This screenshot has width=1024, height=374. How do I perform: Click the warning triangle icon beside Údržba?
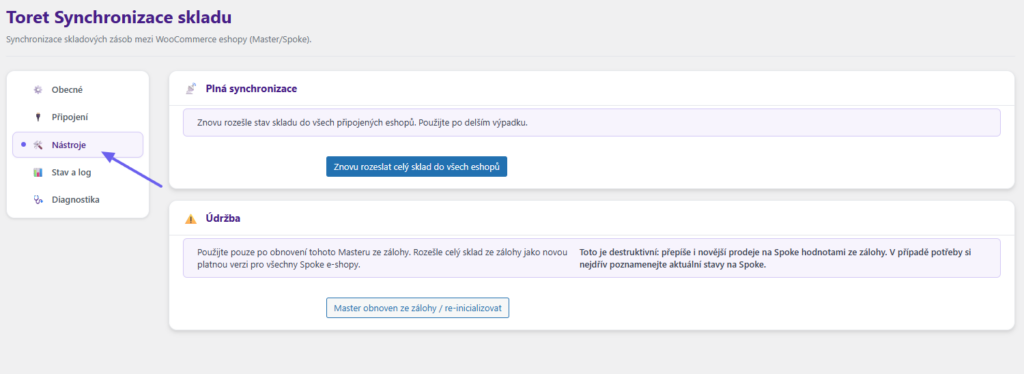pyautogui.click(x=191, y=219)
